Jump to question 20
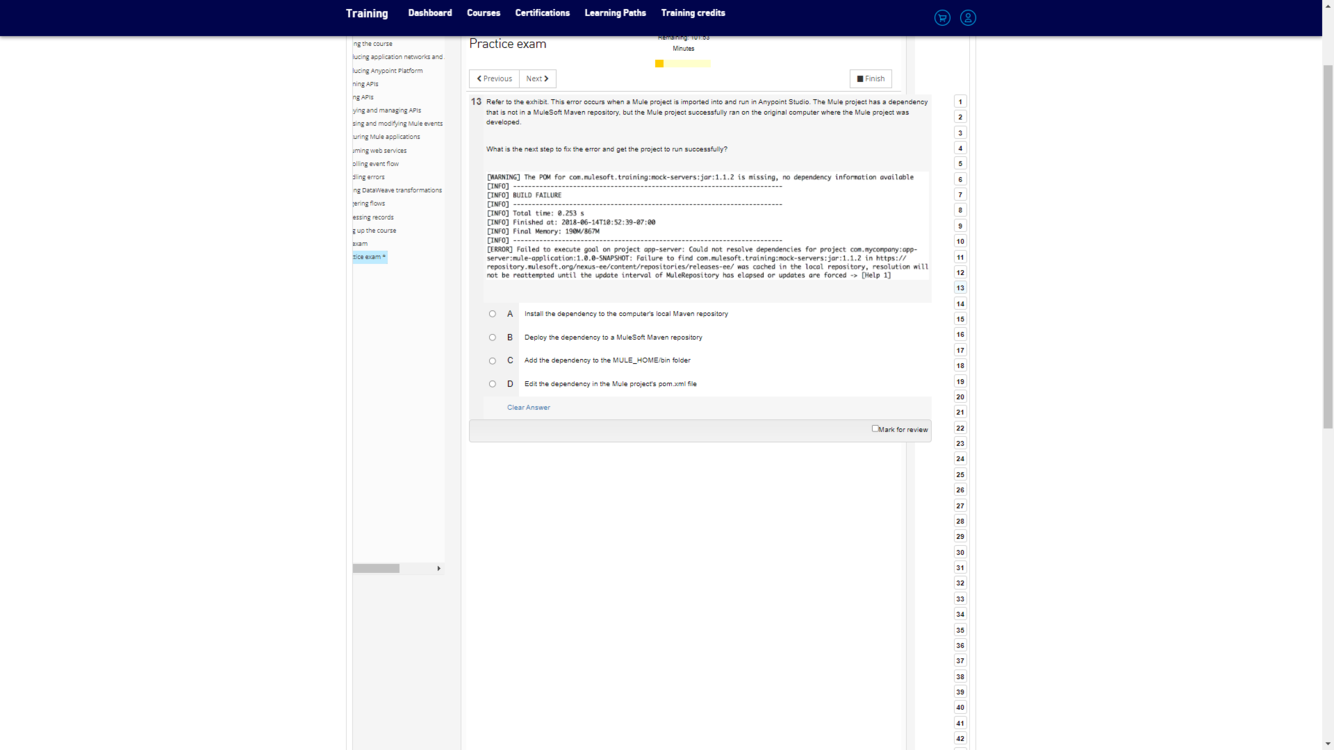The width and height of the screenshot is (1334, 750). point(960,397)
